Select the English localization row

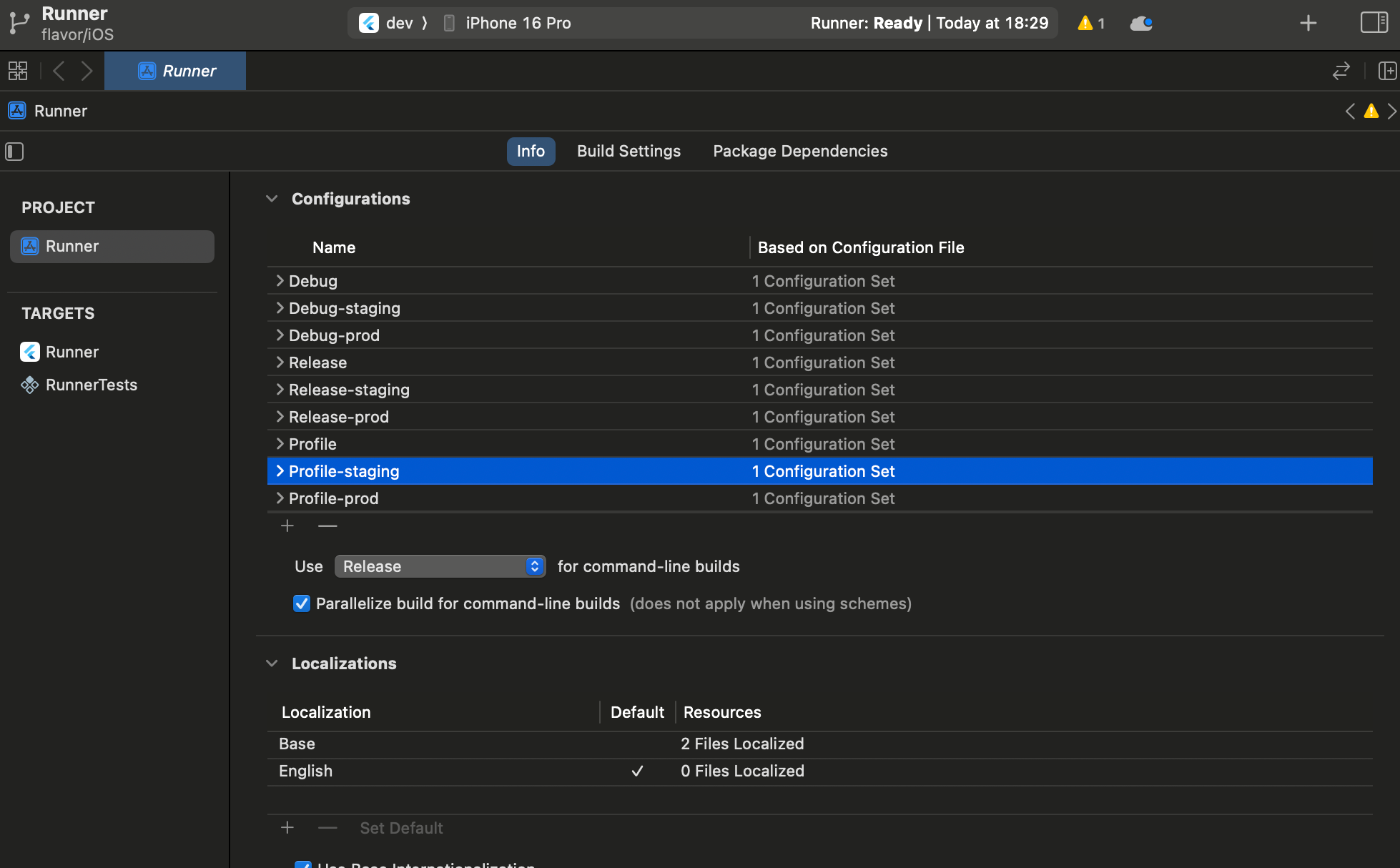point(819,771)
